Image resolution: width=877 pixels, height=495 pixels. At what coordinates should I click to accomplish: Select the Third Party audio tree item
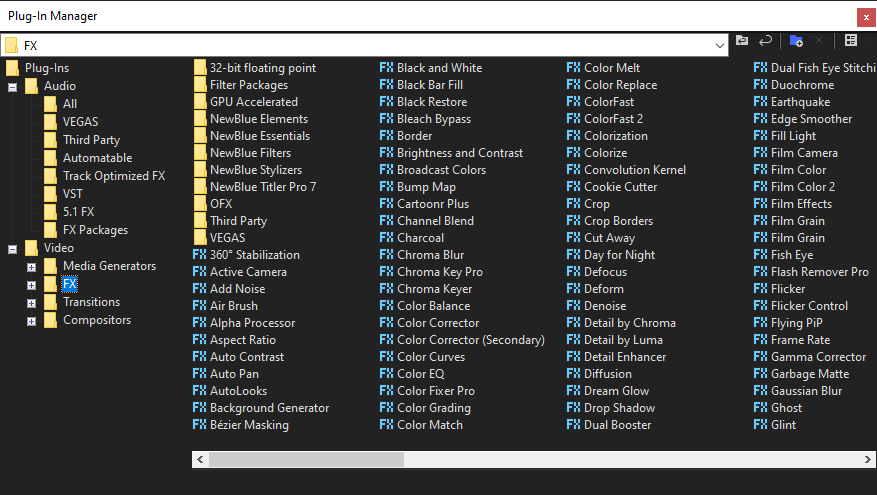coord(91,140)
